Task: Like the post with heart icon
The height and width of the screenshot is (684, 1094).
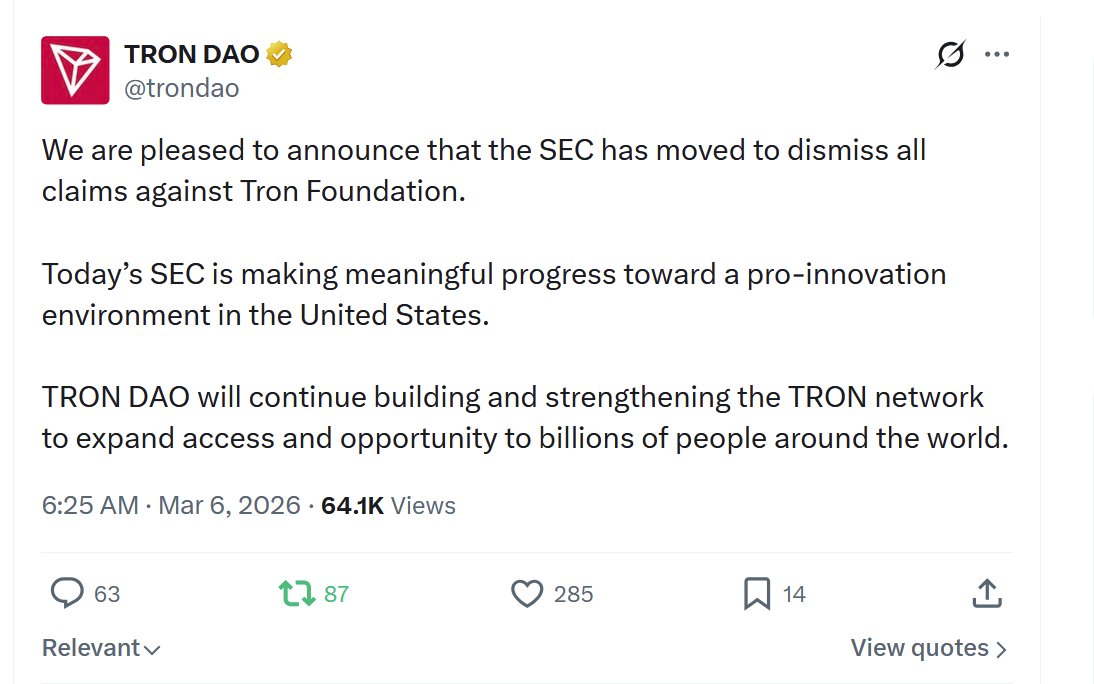Action: click(x=526, y=594)
